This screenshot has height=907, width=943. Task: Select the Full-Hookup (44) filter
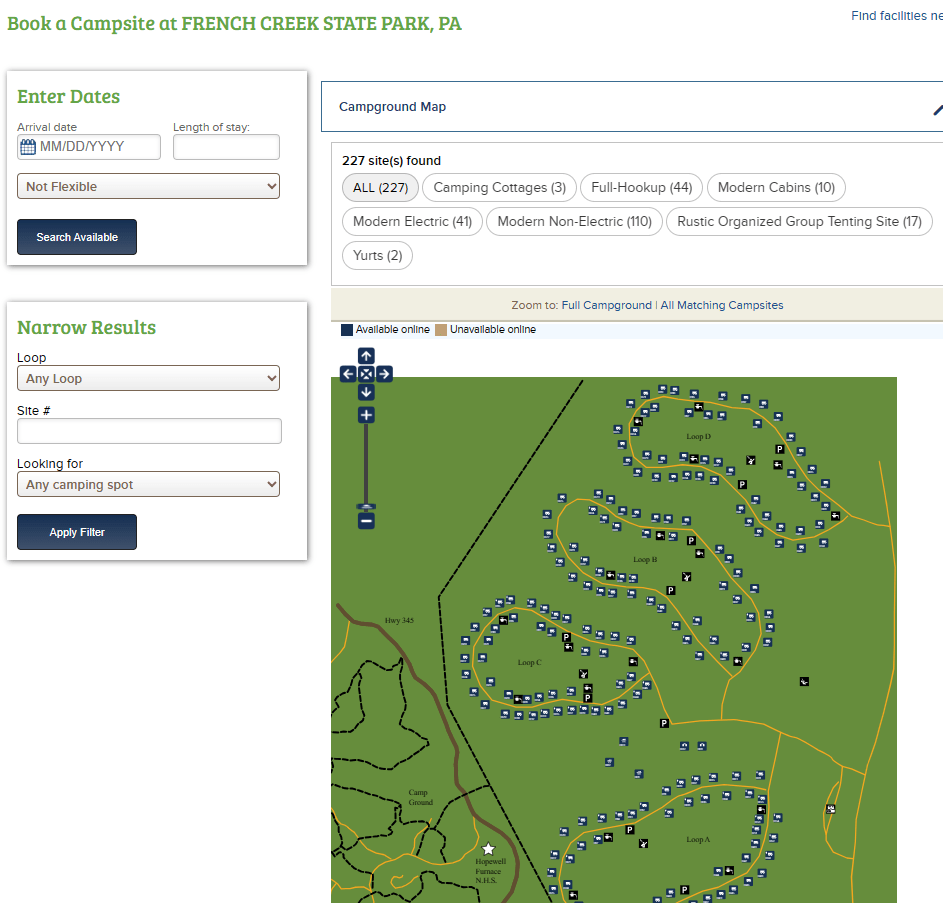click(641, 188)
